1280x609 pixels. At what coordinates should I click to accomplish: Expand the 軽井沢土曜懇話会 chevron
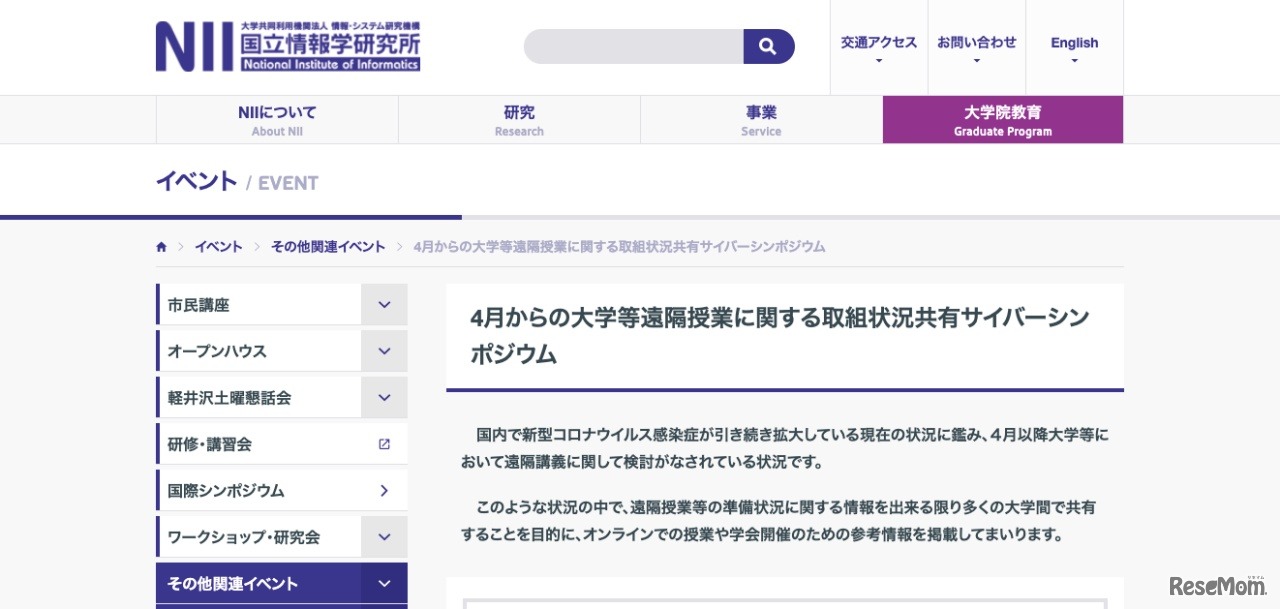[x=384, y=397]
